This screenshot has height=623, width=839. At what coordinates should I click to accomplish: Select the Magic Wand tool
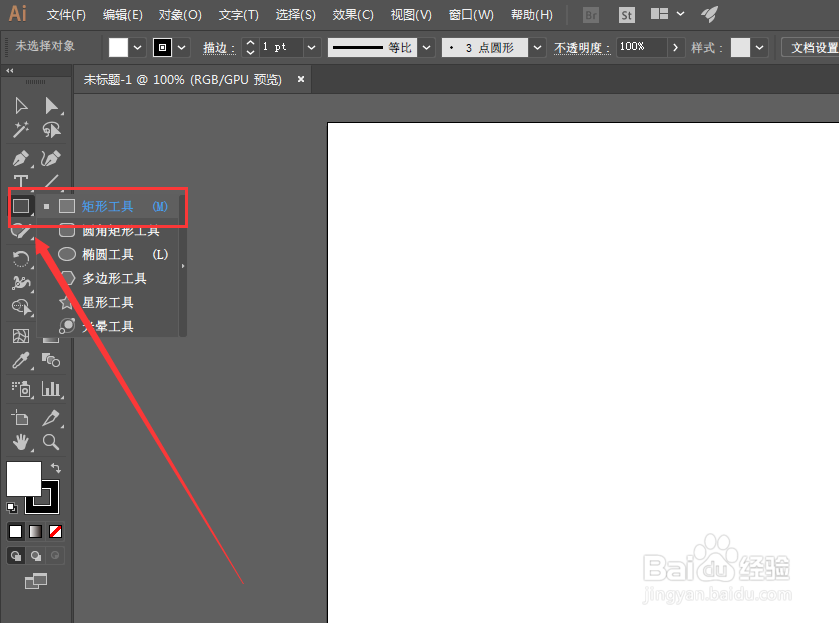(x=21, y=130)
